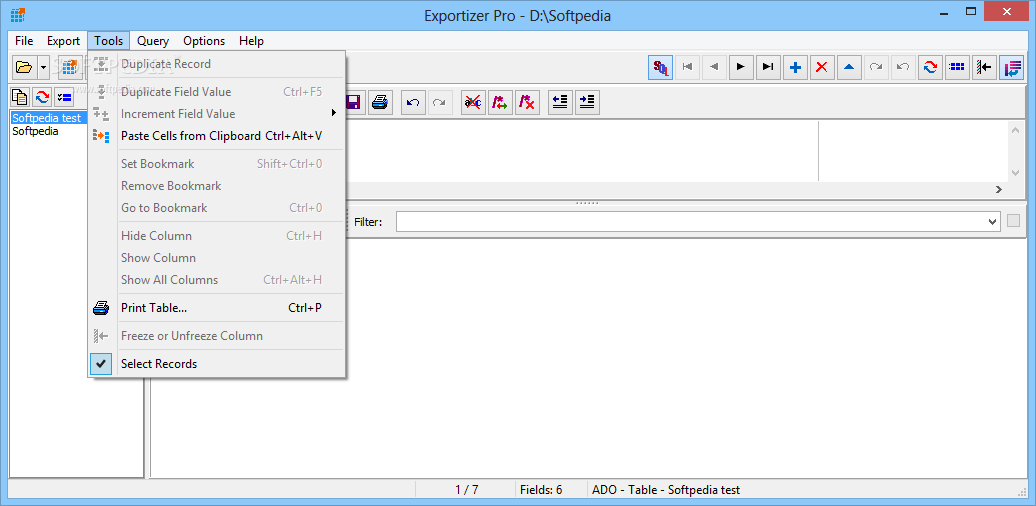Image resolution: width=1036 pixels, height=506 pixels.
Task: Go to next record arrow
Action: point(741,67)
